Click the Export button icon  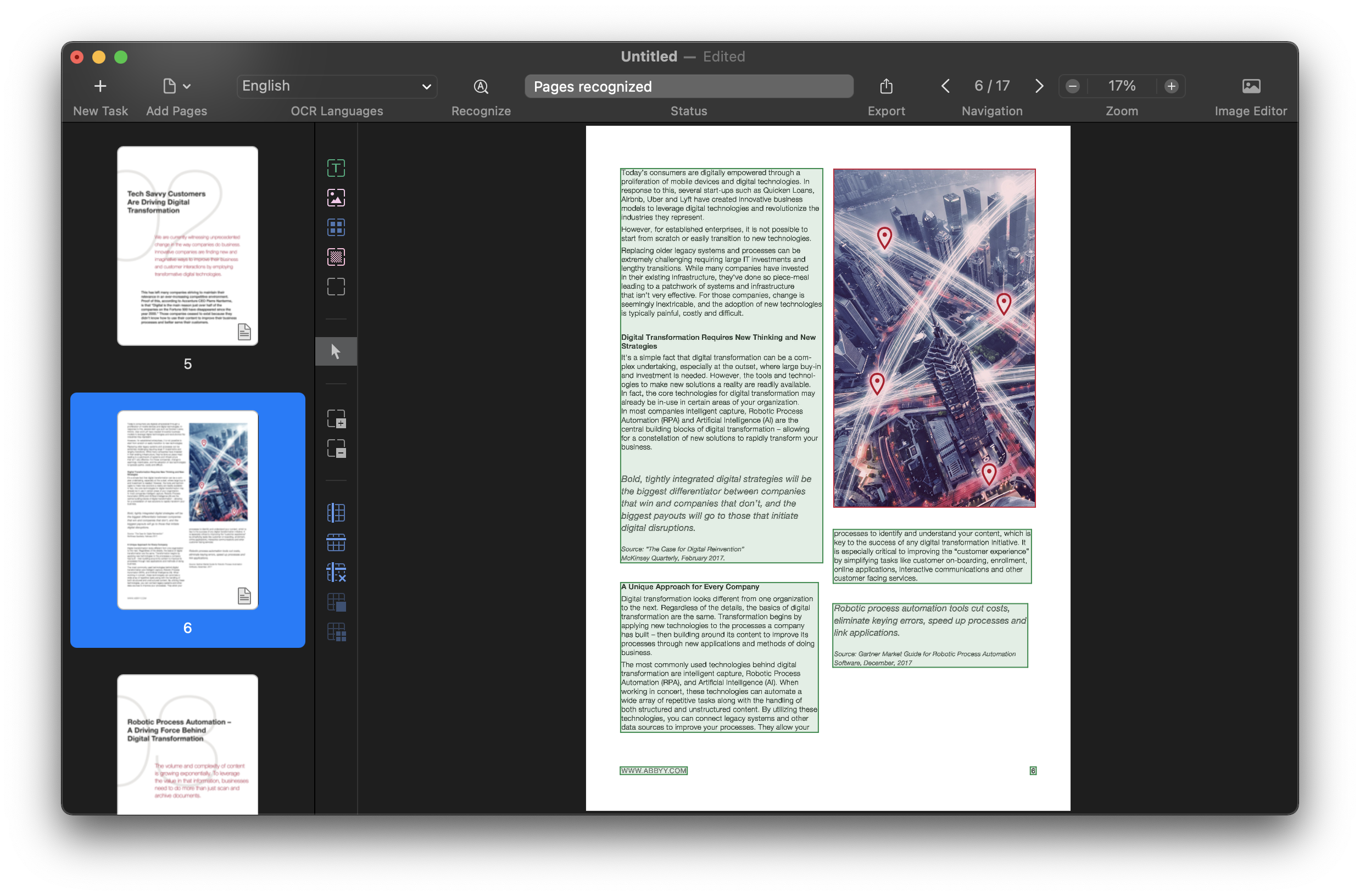[886, 86]
